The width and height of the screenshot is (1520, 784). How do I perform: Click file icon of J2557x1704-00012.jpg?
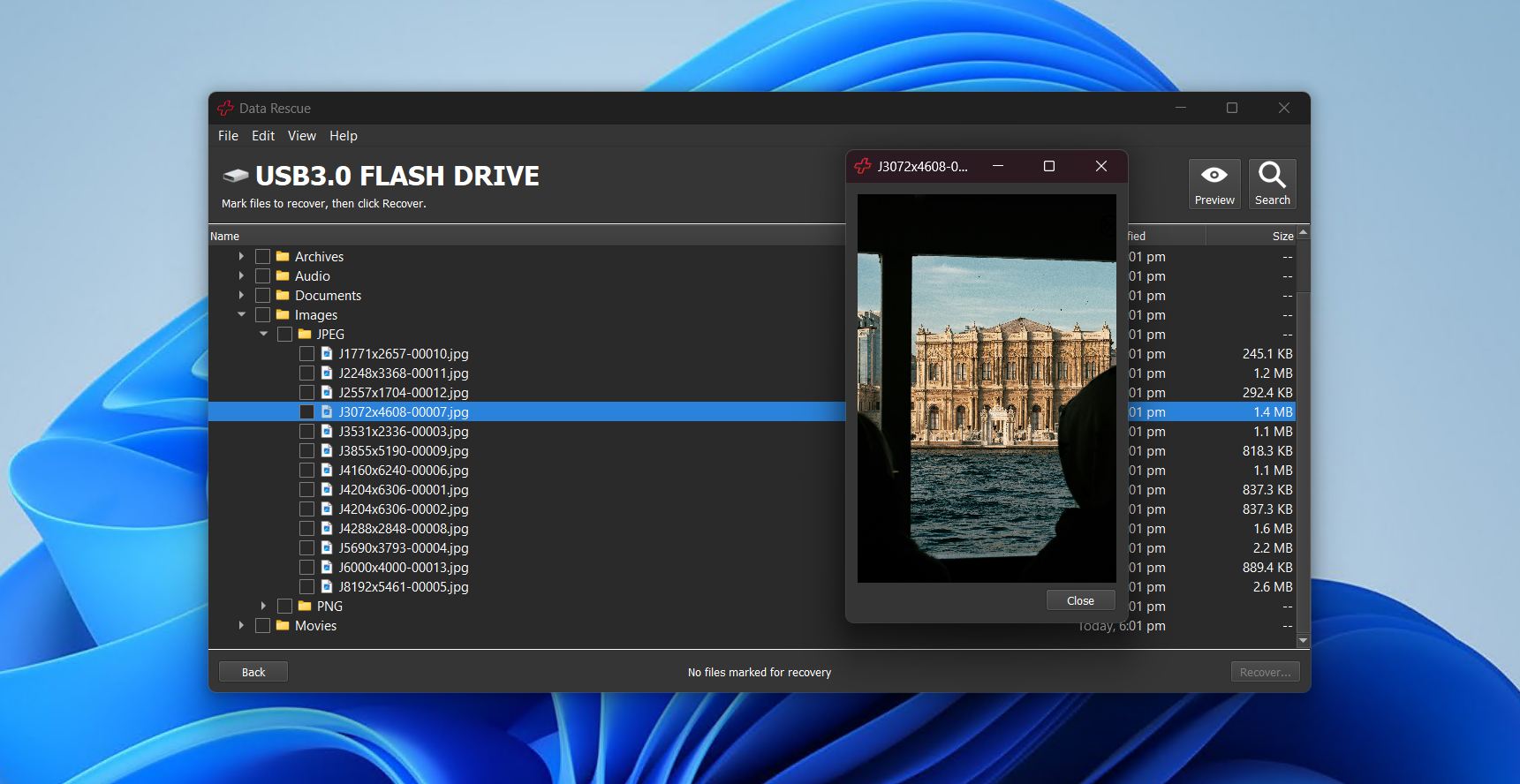pos(327,392)
